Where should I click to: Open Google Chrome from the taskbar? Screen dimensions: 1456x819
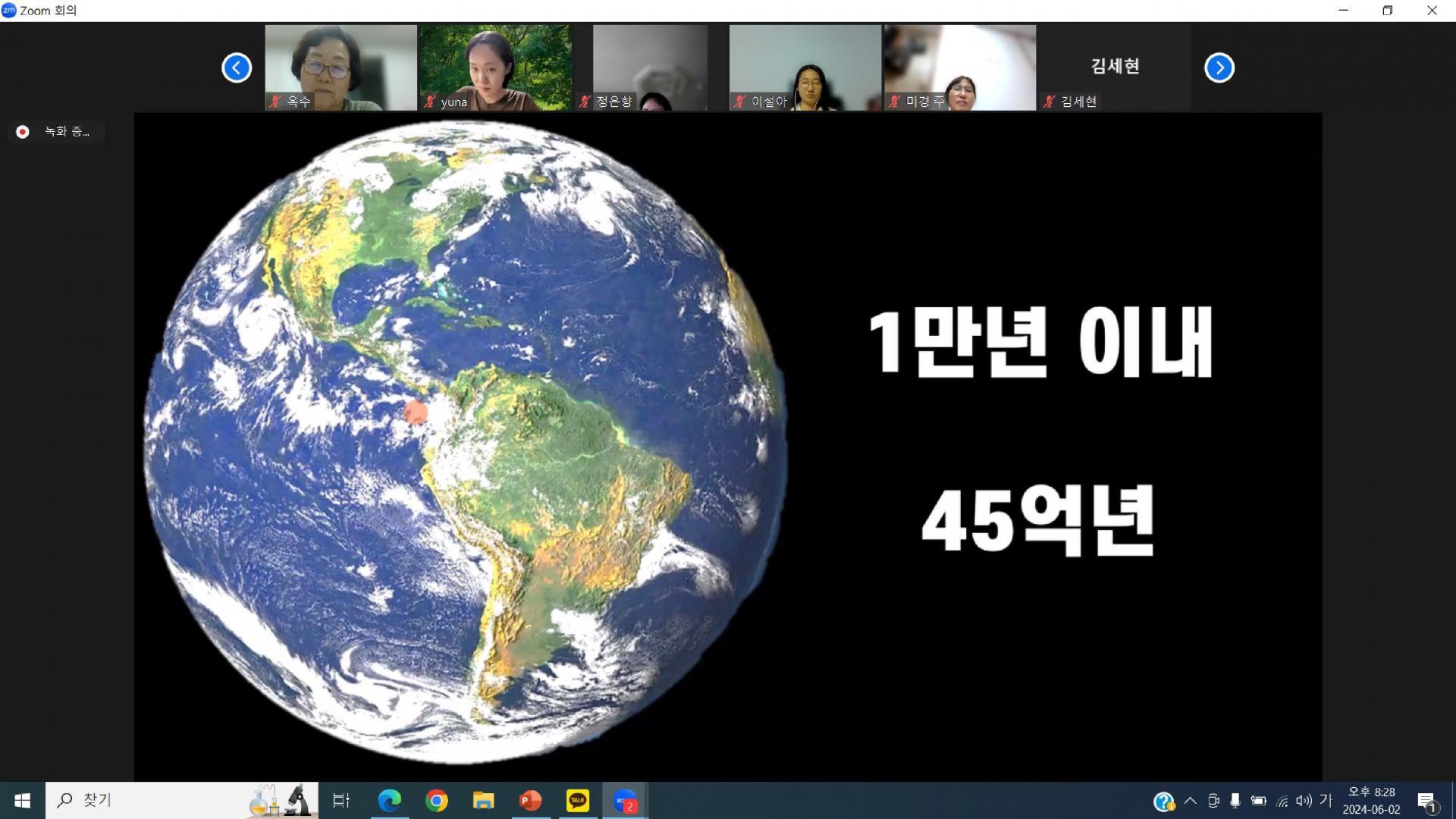click(x=437, y=800)
